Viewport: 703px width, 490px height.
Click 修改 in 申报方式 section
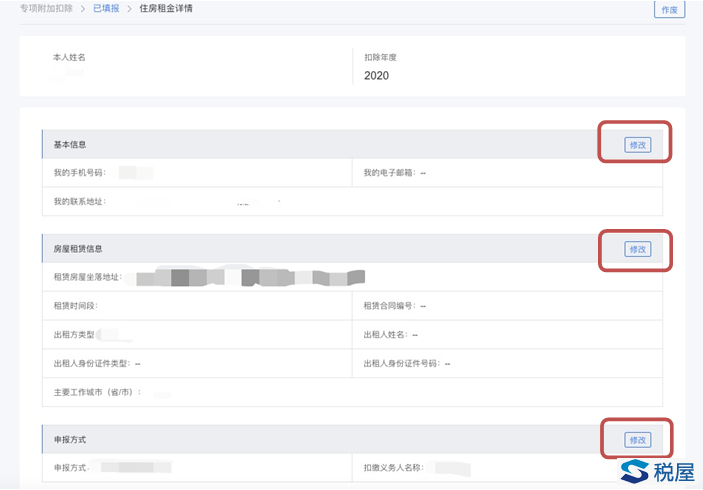pos(637,440)
